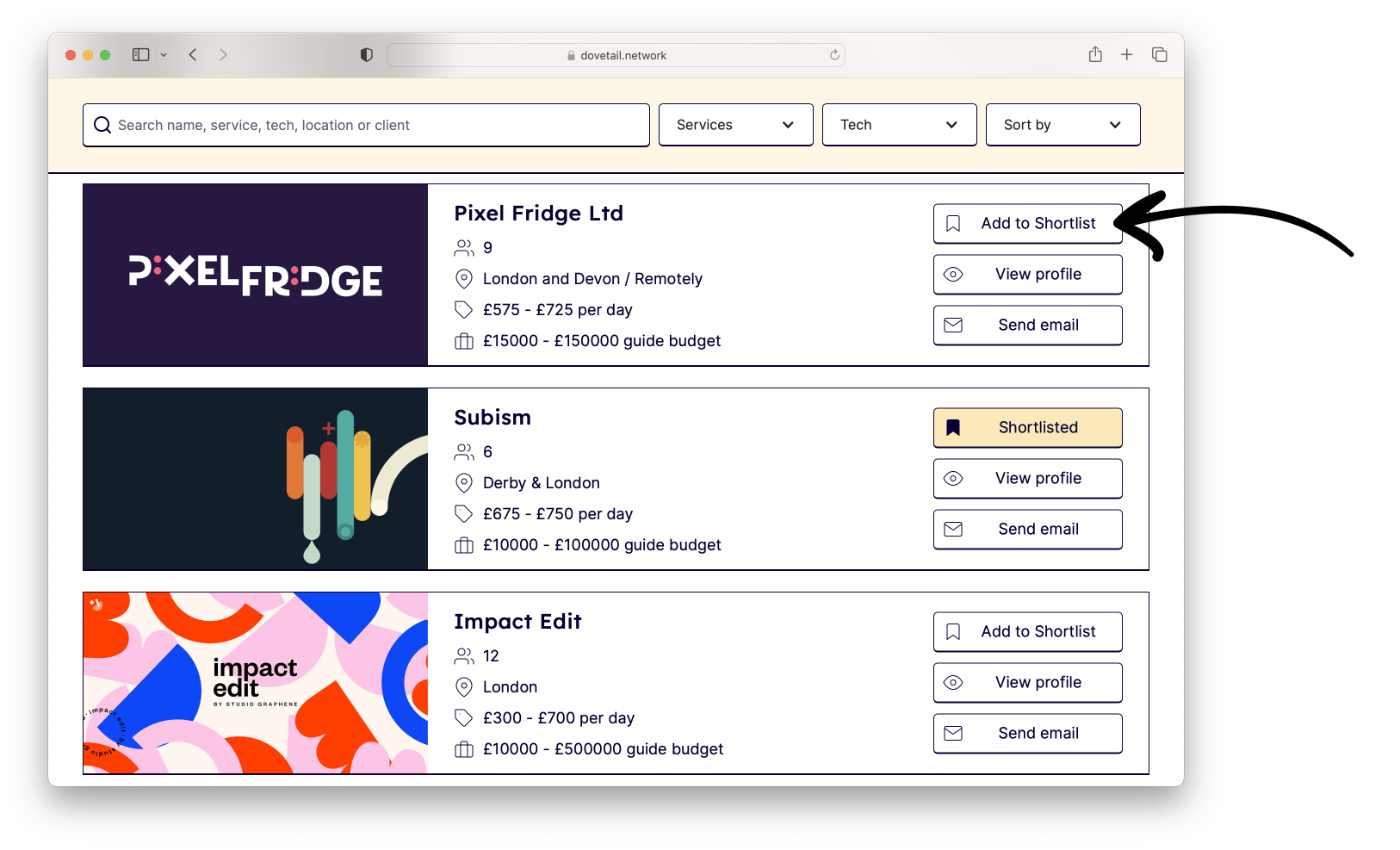
Task: Open the sidebar options chevron
Action: (x=164, y=54)
